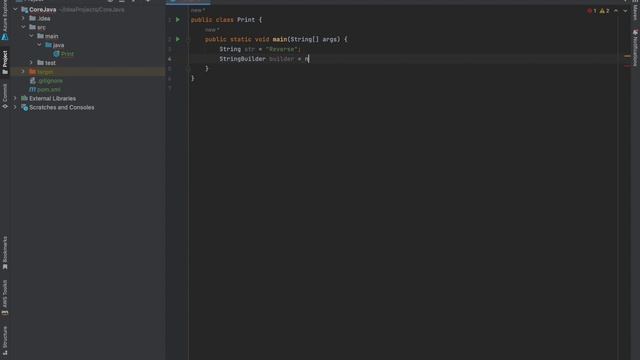Screen dimensions: 640x360
Task: Go to next highlighted error arrow
Action: 625,11
